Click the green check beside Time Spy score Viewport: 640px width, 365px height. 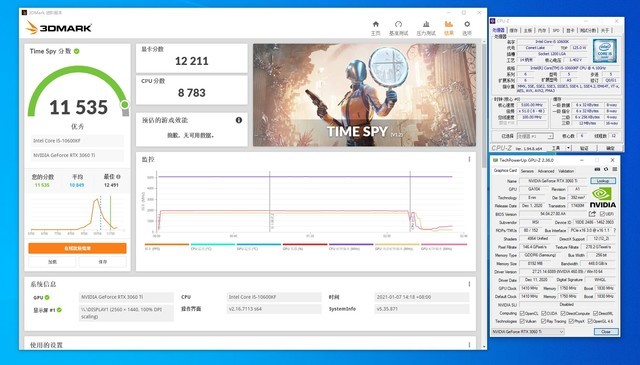(x=77, y=51)
